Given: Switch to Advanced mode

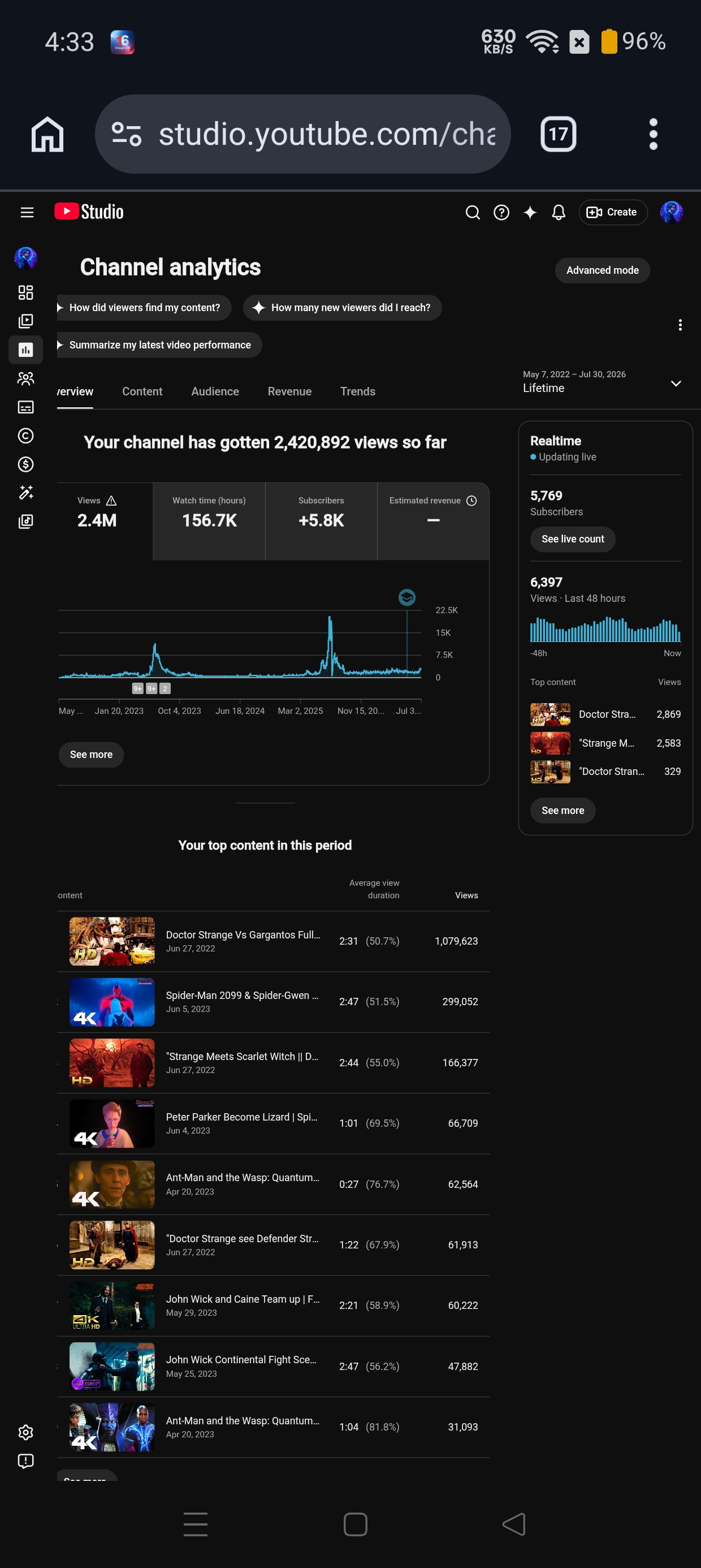Looking at the screenshot, I should click(x=603, y=270).
